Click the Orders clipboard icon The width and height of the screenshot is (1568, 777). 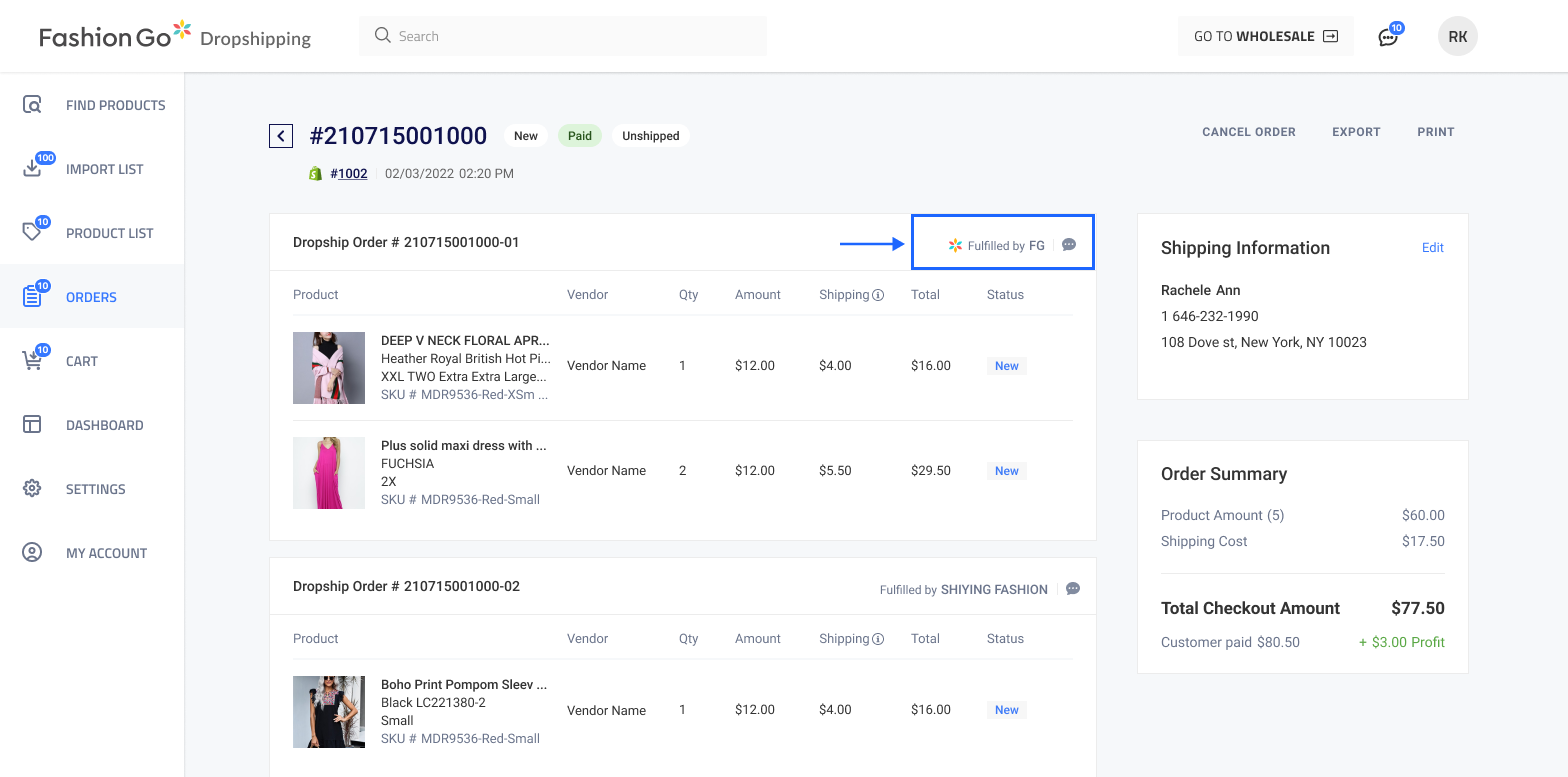(32, 297)
